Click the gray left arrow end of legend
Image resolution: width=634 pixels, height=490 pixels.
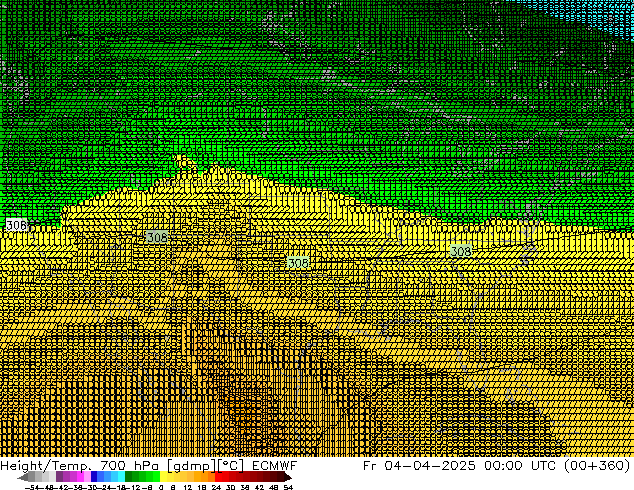pos(22,478)
